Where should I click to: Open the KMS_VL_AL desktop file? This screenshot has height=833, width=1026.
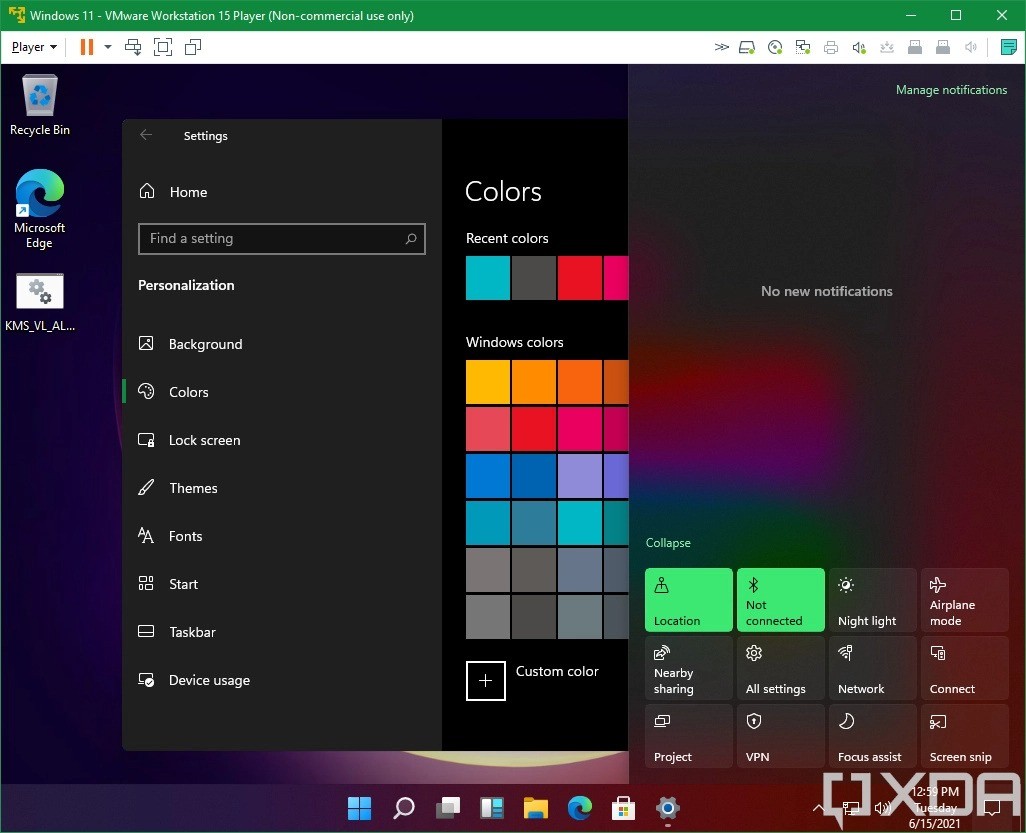(39, 302)
